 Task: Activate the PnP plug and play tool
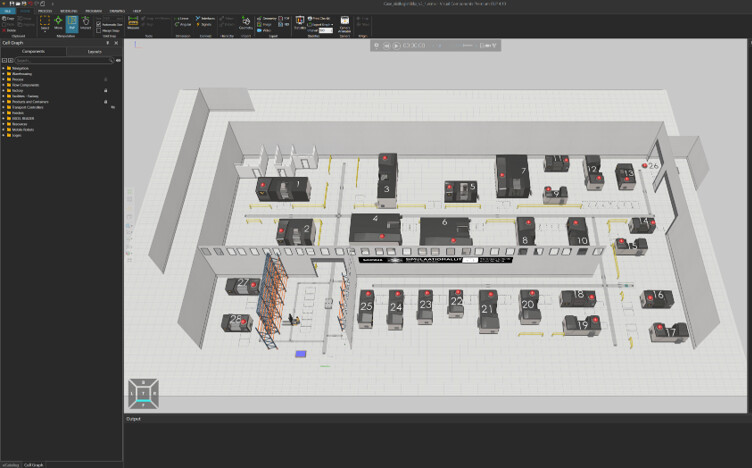click(72, 23)
